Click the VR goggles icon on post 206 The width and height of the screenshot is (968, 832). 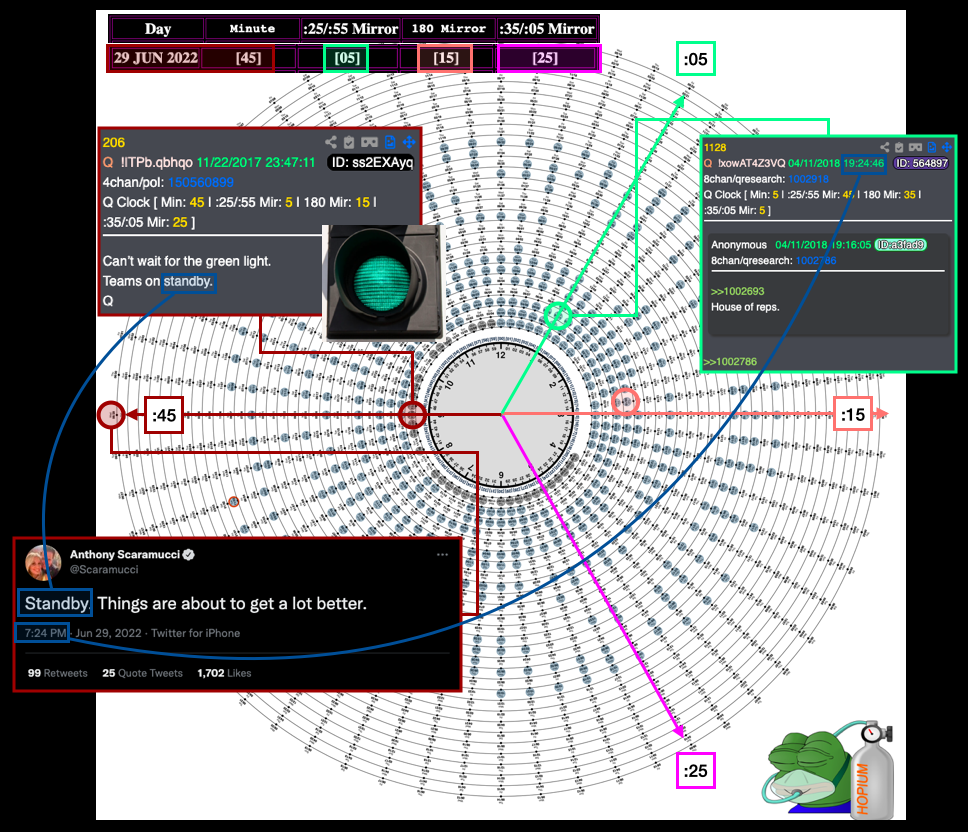tap(369, 142)
